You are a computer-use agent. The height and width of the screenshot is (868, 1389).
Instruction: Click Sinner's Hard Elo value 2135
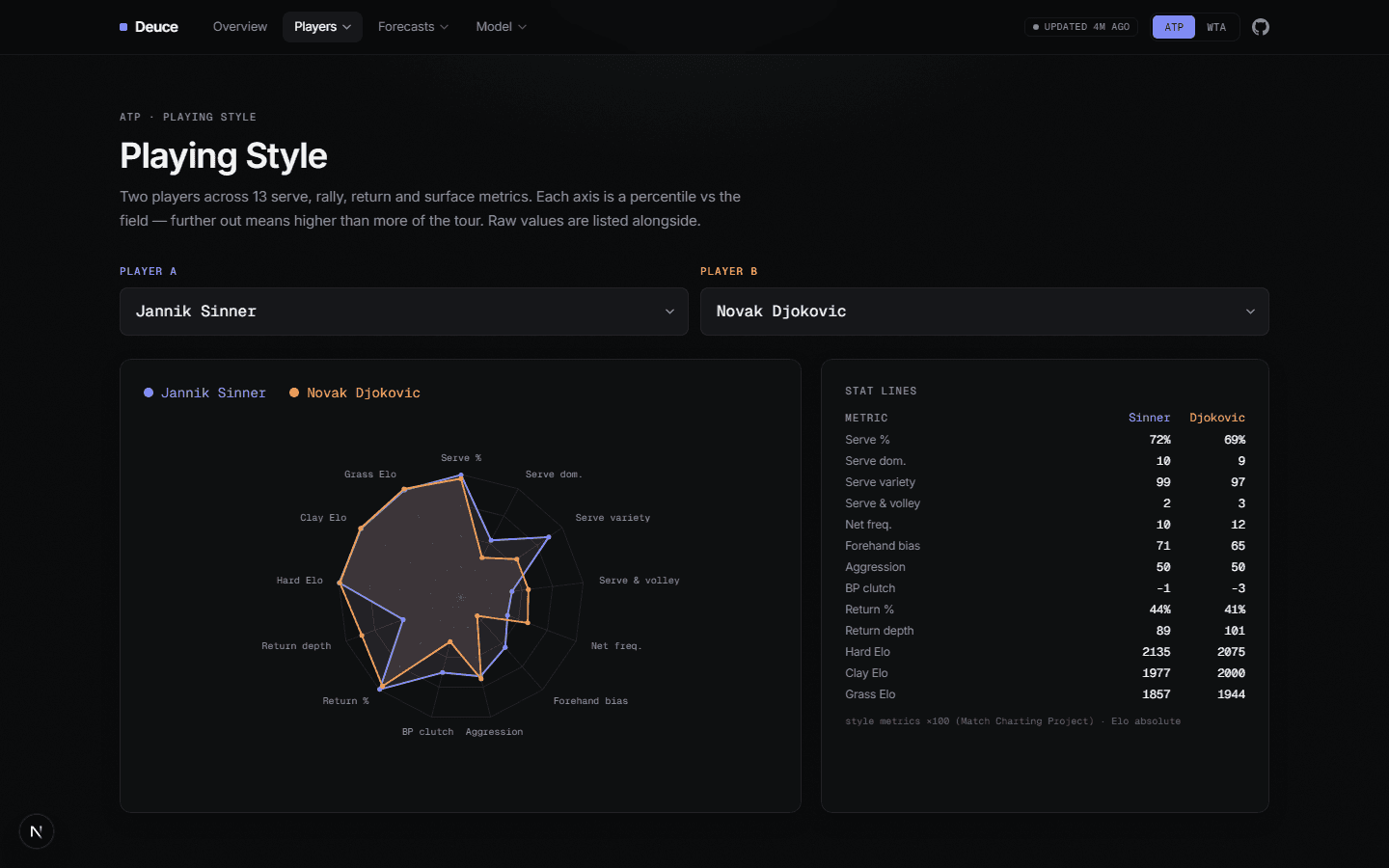pos(1157,652)
